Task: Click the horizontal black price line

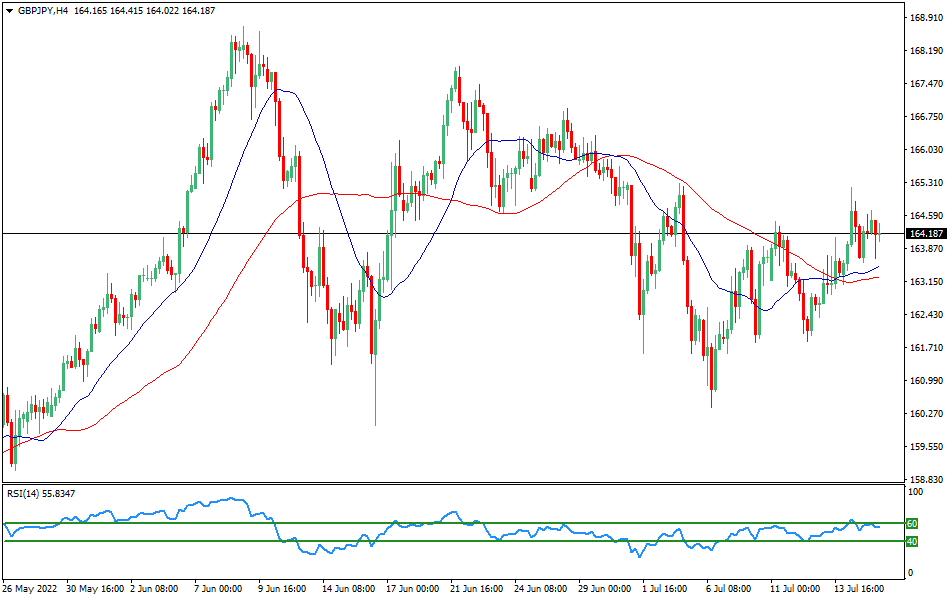Action: [x=450, y=233]
